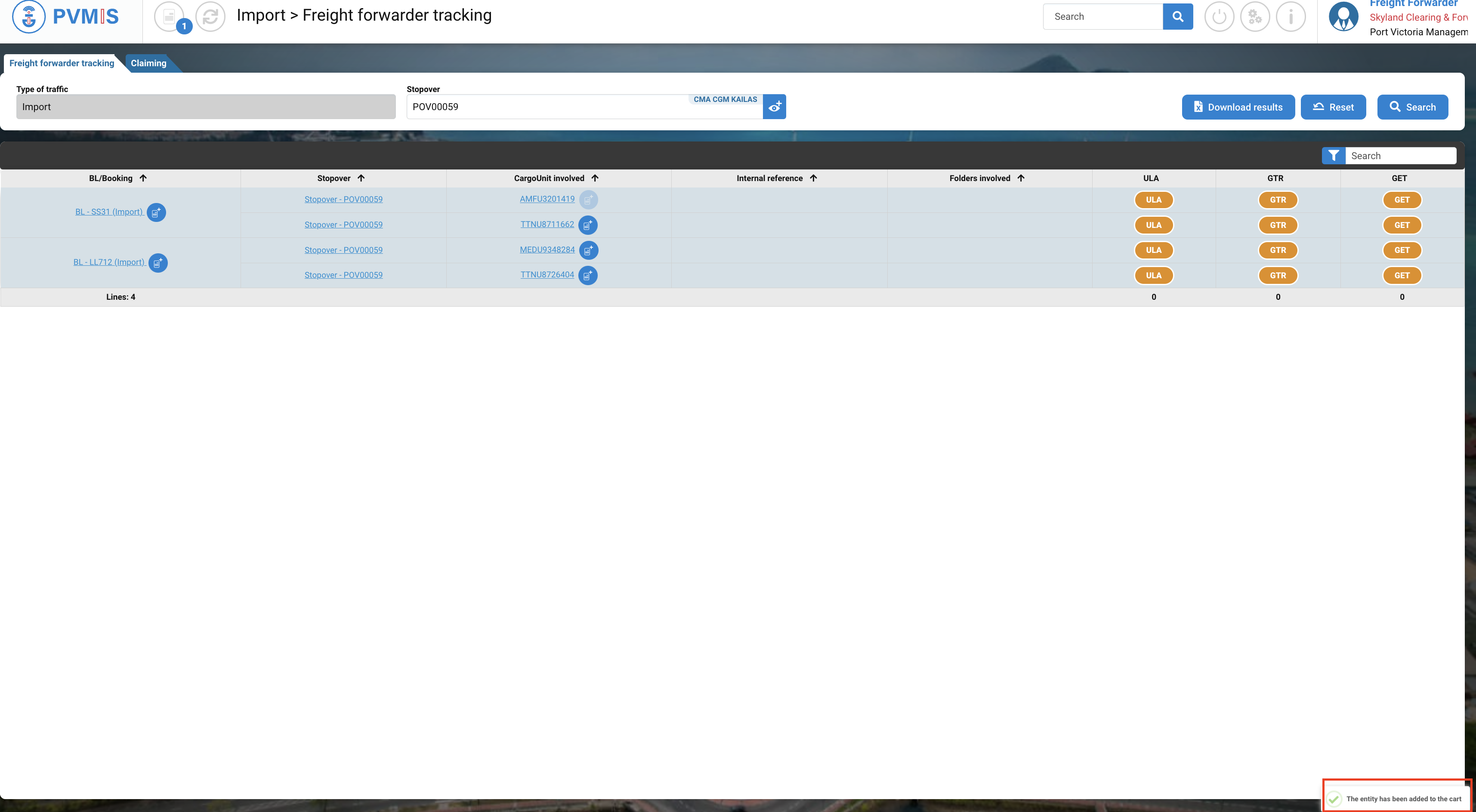The image size is (1476, 812).
Task: Add BL - SS31 to cart
Action: pos(157,212)
